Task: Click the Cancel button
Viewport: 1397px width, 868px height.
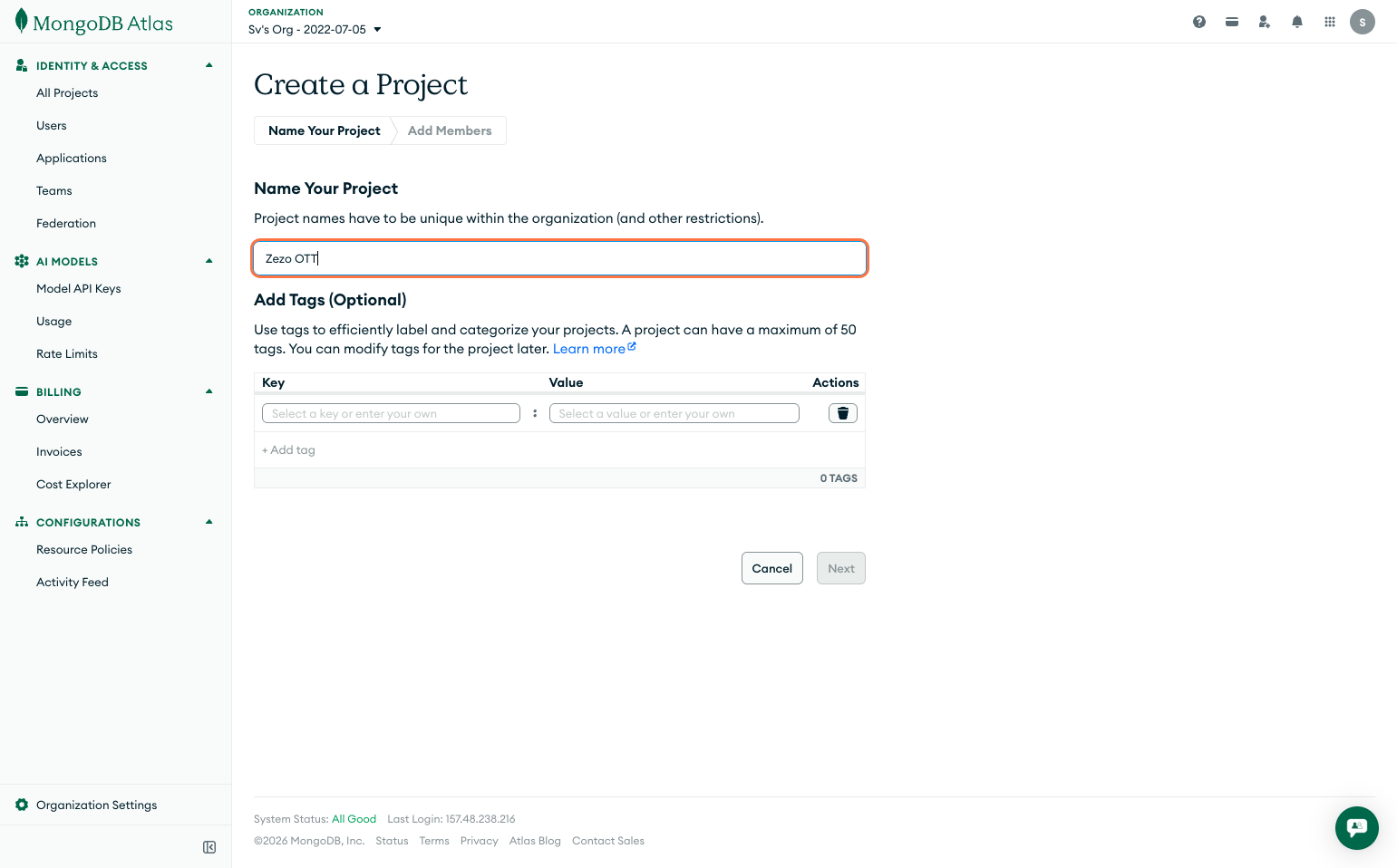Action: click(x=771, y=568)
